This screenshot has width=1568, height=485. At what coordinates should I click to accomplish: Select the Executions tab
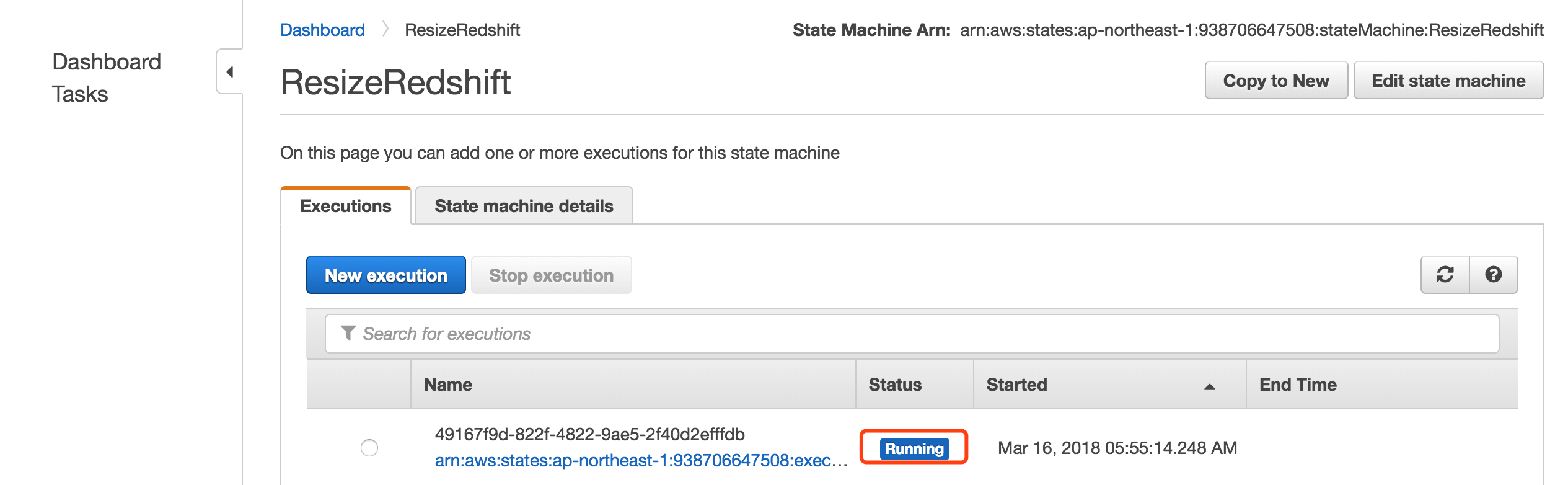[346, 206]
